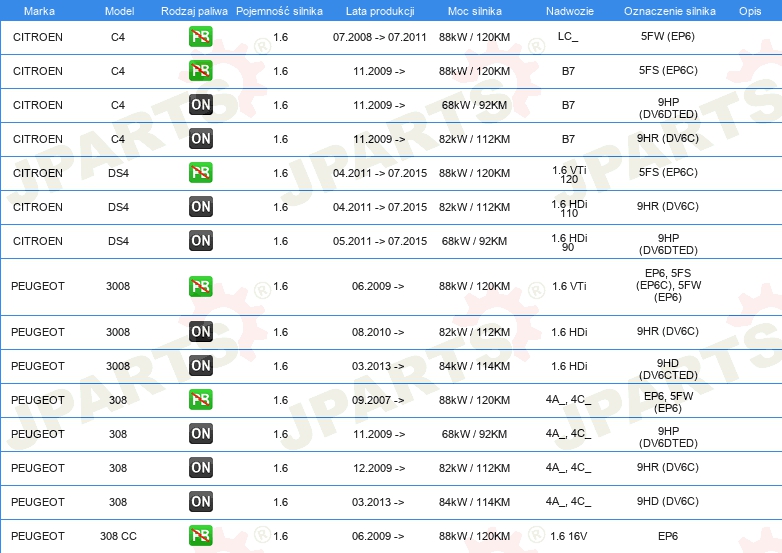
Task: Select the 9HD (DV6CTED) engine code cell
Action: point(668,369)
